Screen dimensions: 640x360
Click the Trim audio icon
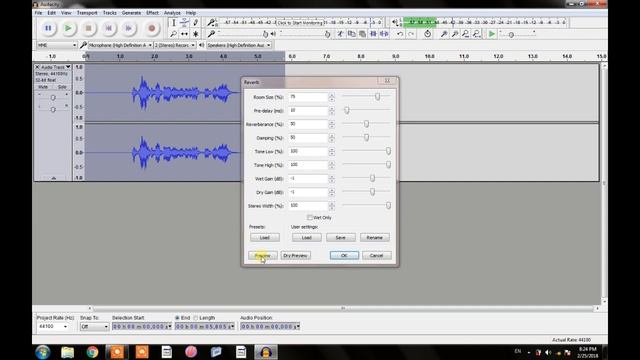pyautogui.click(x=373, y=34)
